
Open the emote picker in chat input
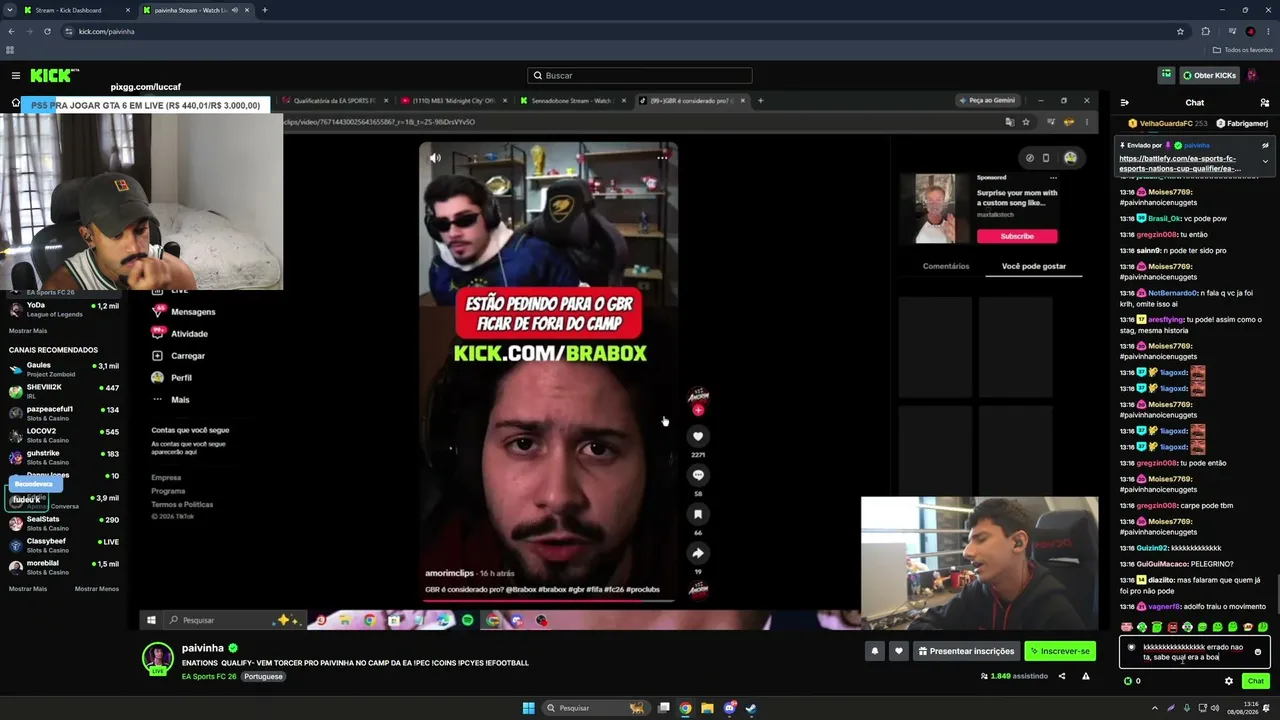pos(1258,652)
